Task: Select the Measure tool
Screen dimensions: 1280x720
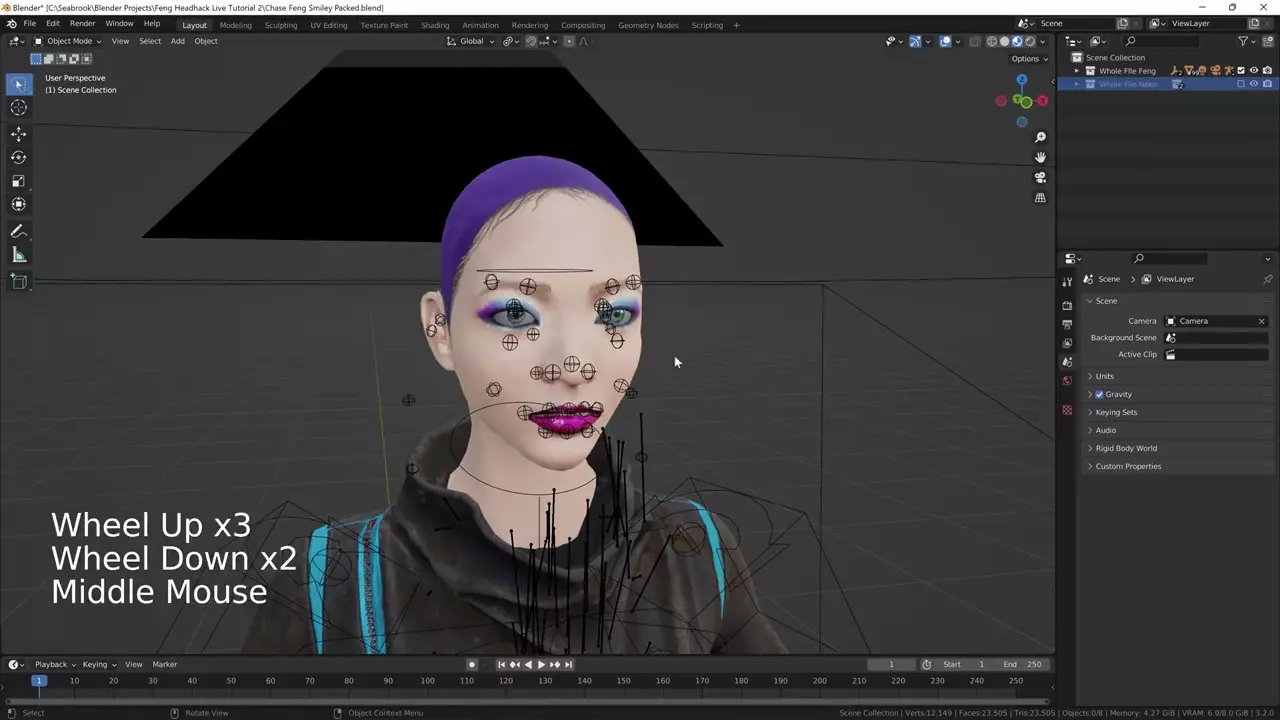Action: coord(18,255)
